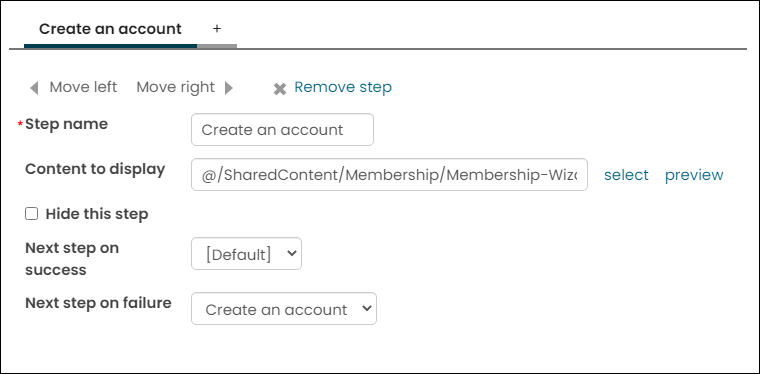Image resolution: width=760 pixels, height=374 pixels.
Task: Open the select link for content
Action: [626, 175]
